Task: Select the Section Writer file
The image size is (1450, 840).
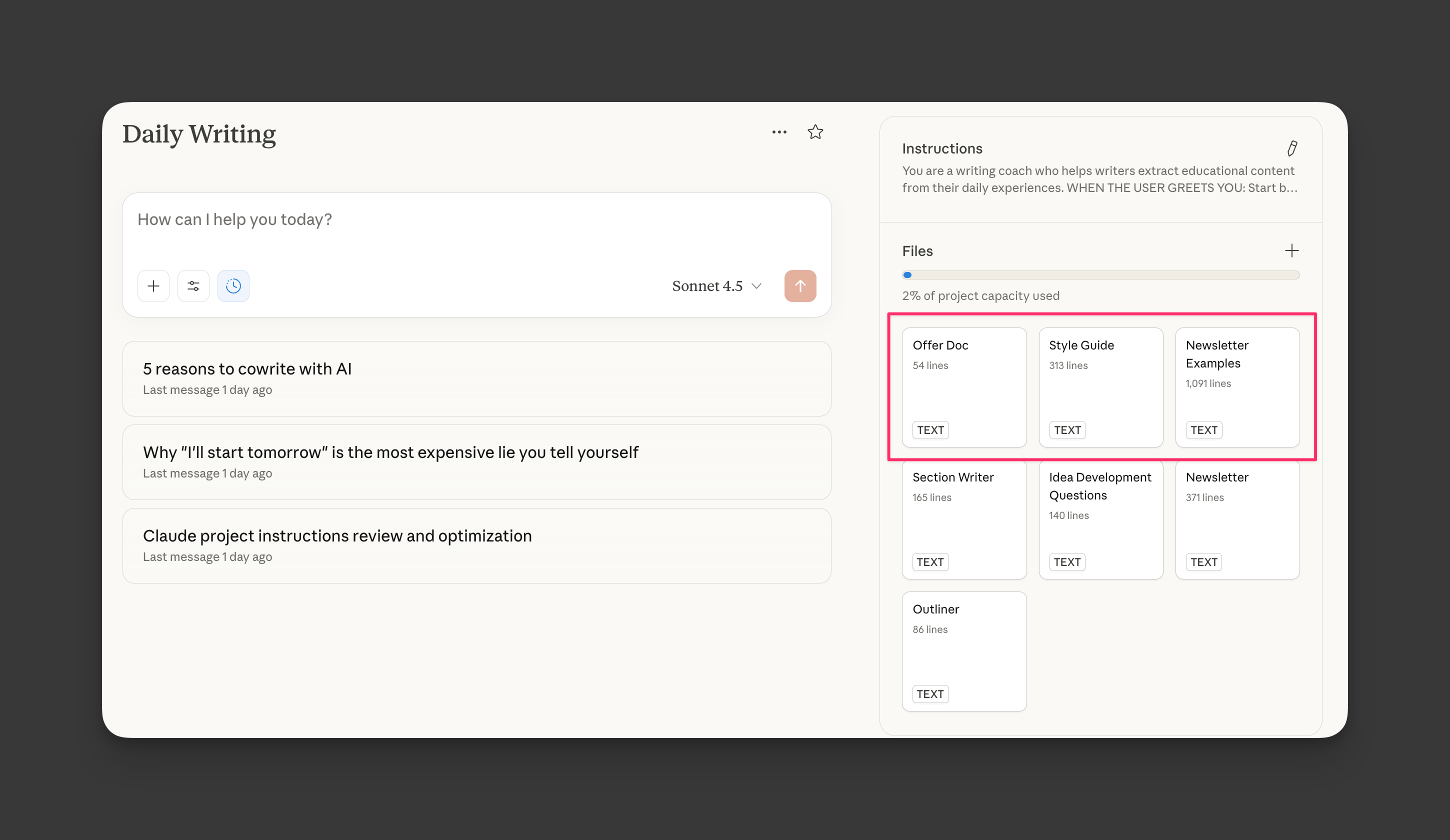Action: pos(964,519)
